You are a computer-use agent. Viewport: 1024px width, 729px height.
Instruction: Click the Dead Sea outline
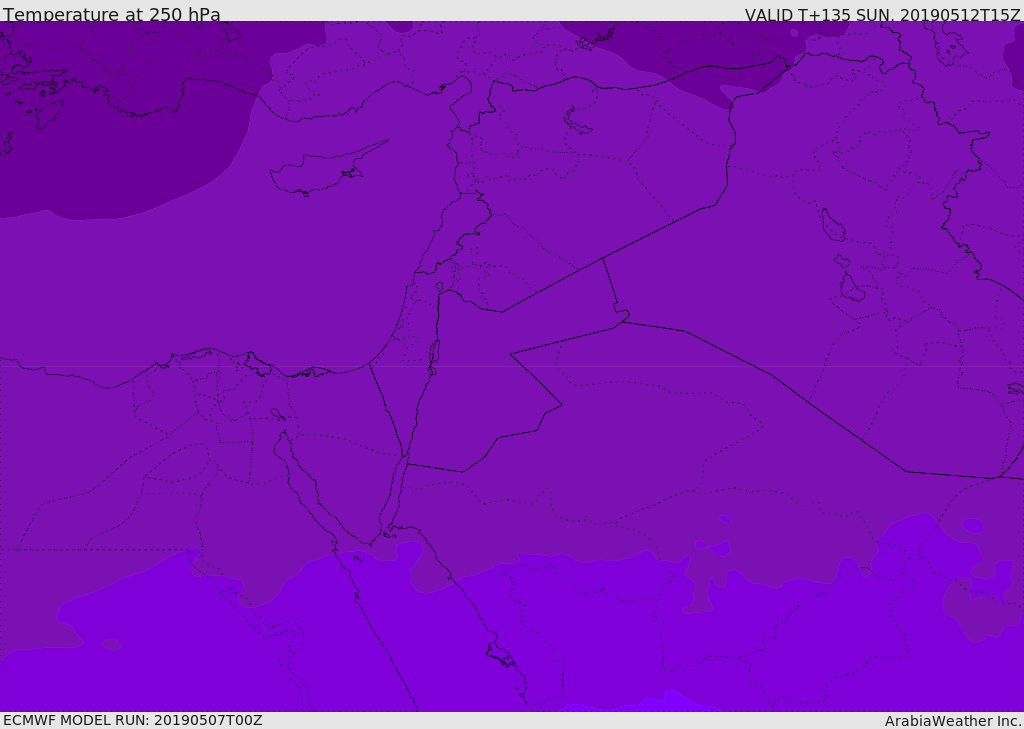(434, 355)
